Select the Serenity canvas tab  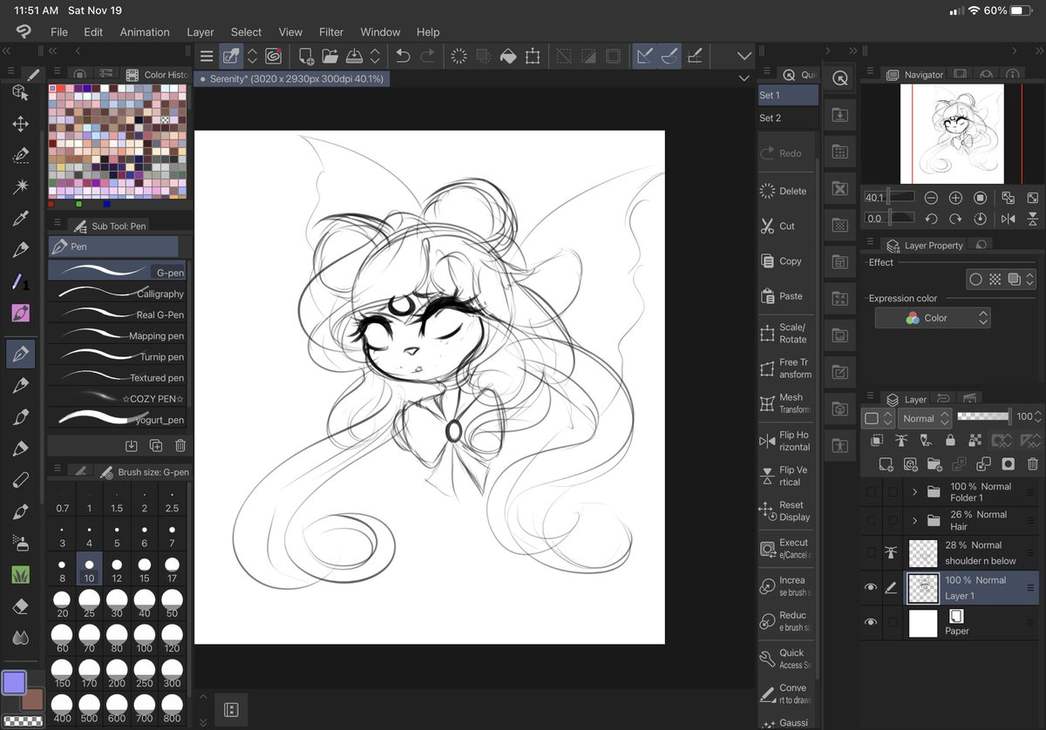coord(292,79)
